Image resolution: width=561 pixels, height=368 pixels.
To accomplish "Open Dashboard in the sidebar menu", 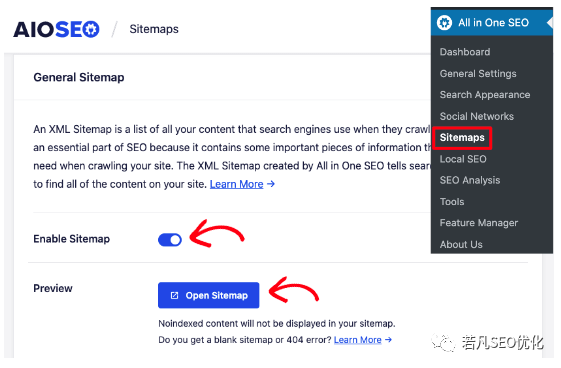I will point(465,52).
